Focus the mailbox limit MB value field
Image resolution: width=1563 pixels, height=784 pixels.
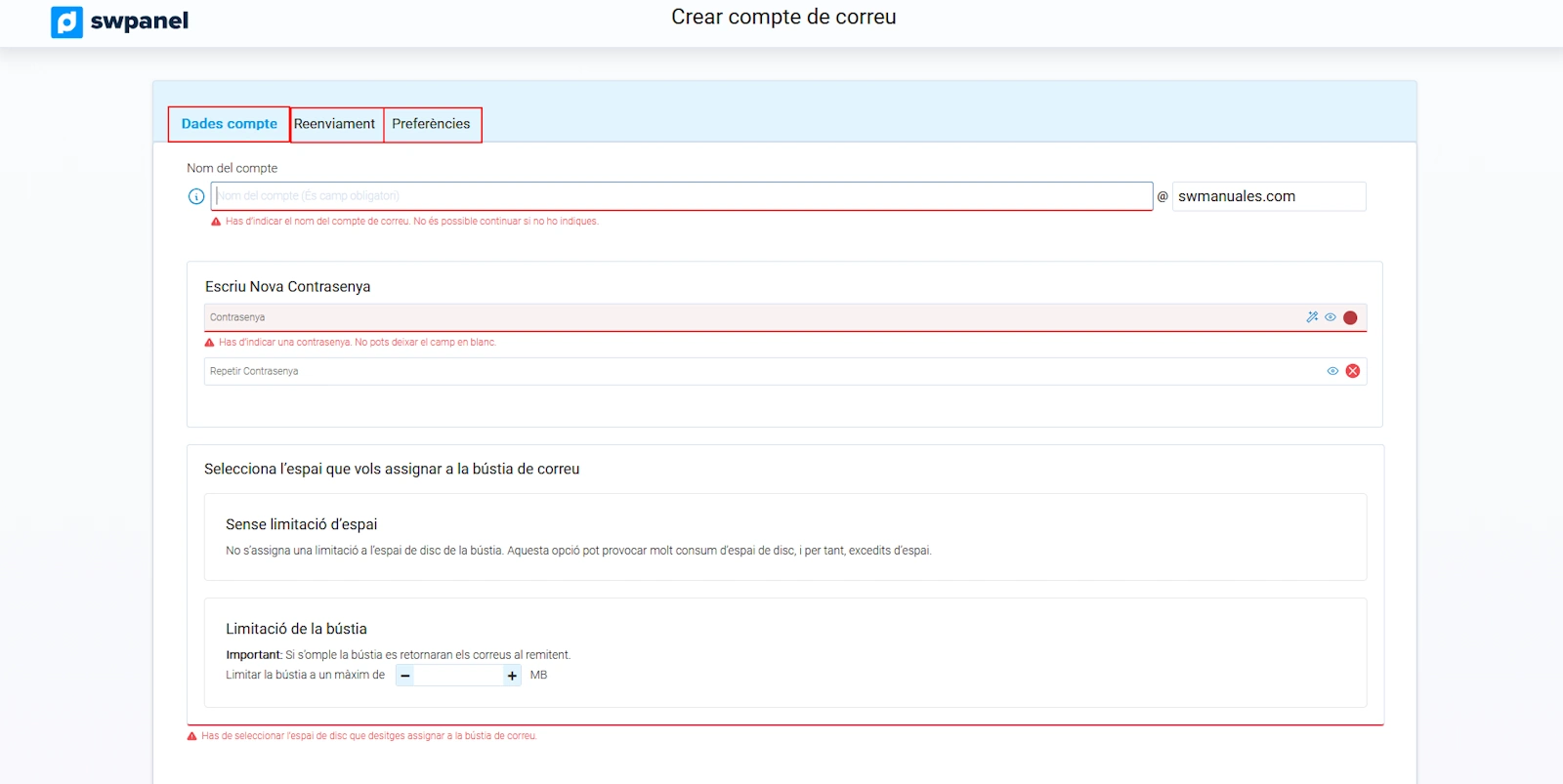[x=458, y=676]
